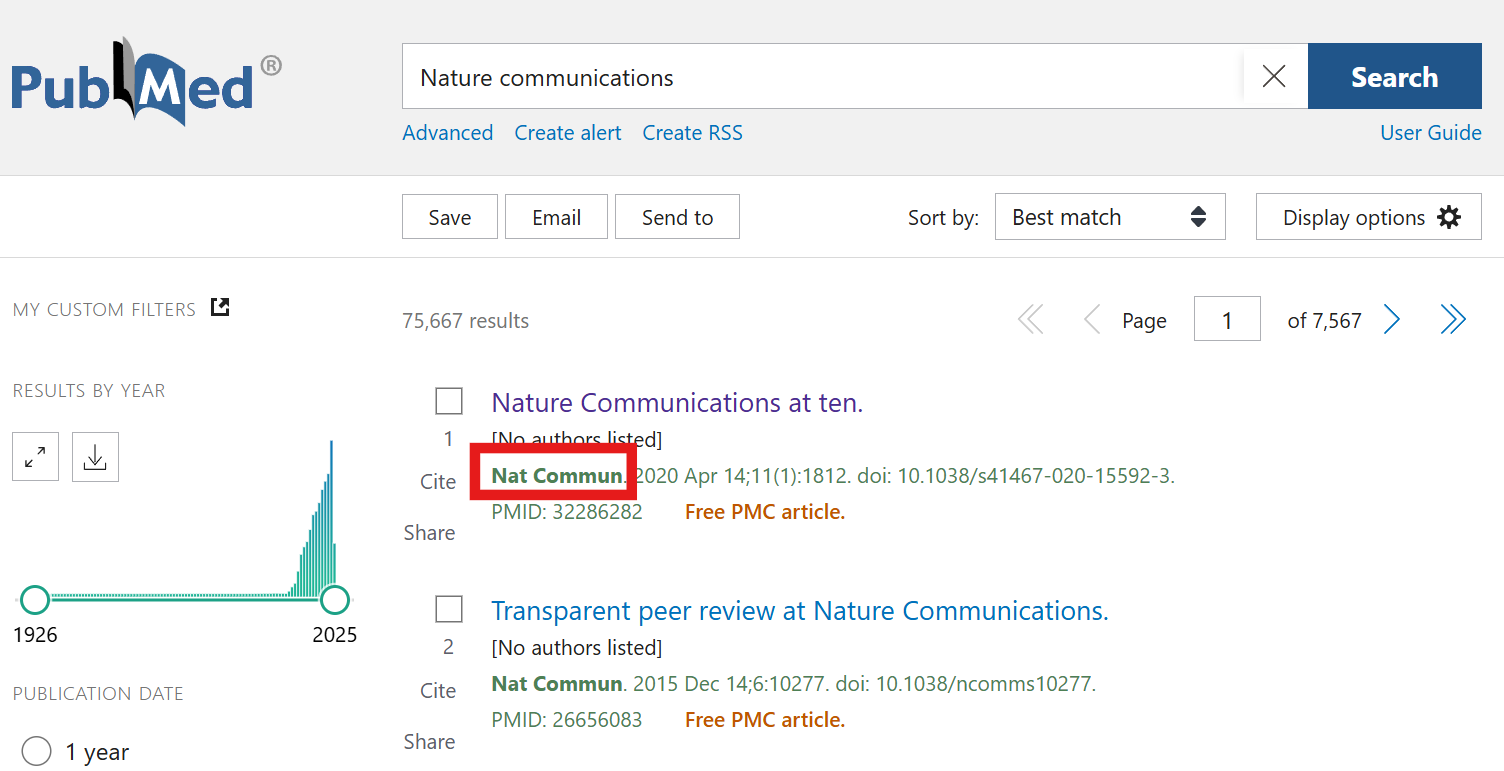Click PMID: 26656083
The width and height of the screenshot is (1504, 771).
point(567,720)
